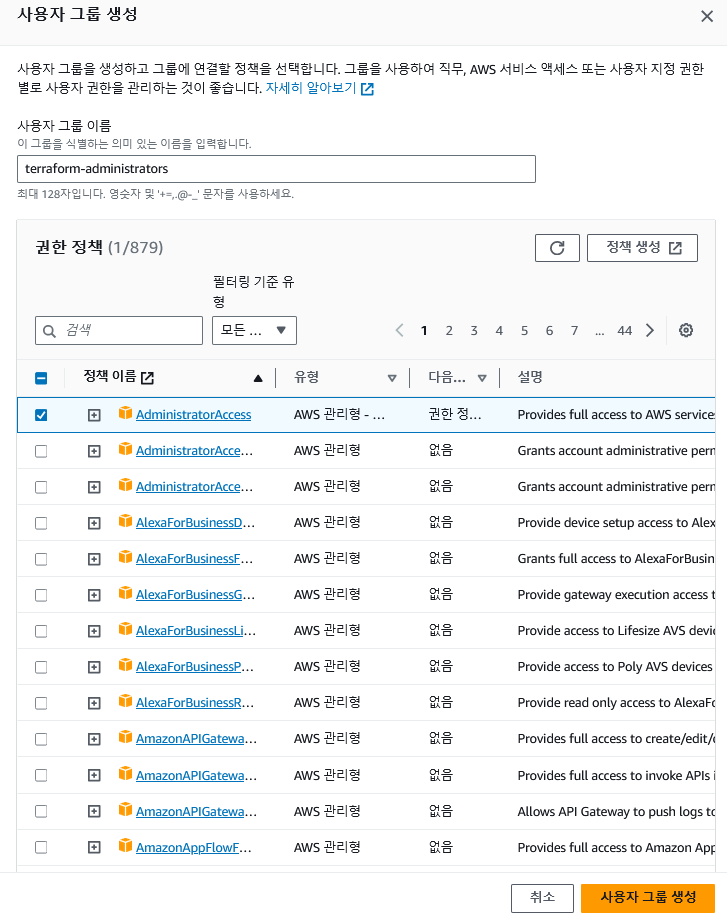Check the AmazonAppFlowF policy checkbox
Viewport: 727px width, 919px height.
(41, 847)
